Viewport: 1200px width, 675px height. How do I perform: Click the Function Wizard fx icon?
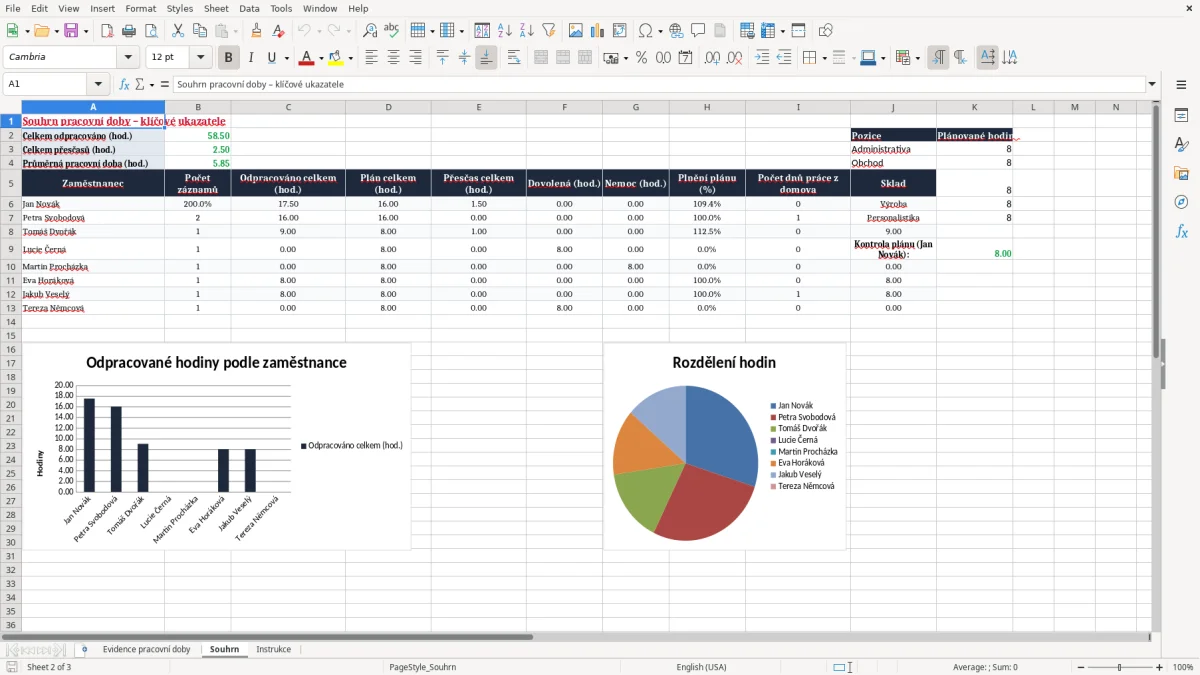124,84
